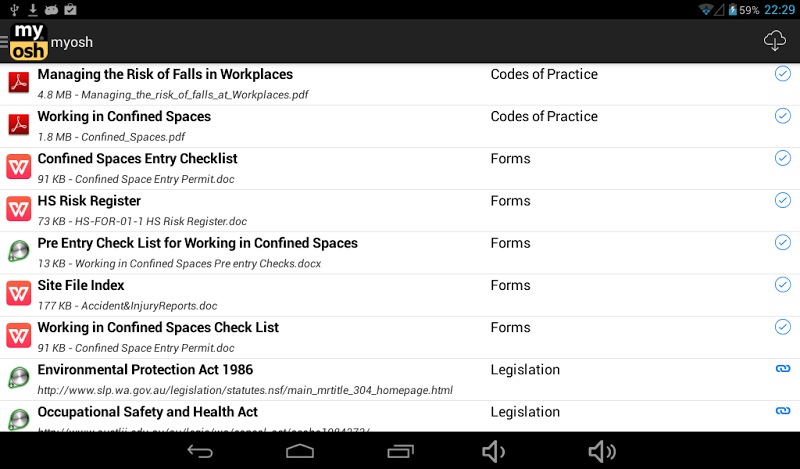Viewport: 800px width, 469px height.
Task: Toggle checkmark for Confined Spaces Entry Checklist
Action: point(783,158)
